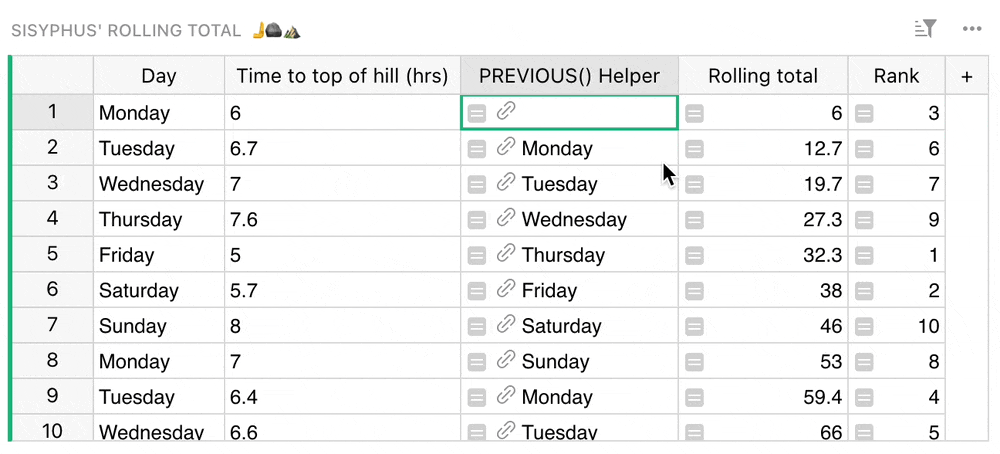1000x454 pixels.
Task: Select the Day column header
Action: (x=159, y=76)
